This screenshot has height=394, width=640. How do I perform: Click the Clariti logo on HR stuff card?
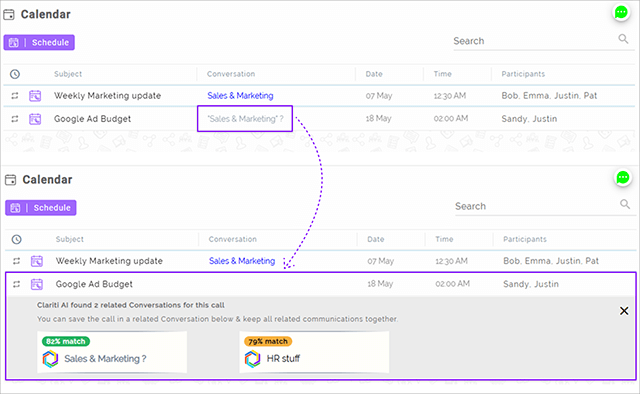coord(252,359)
